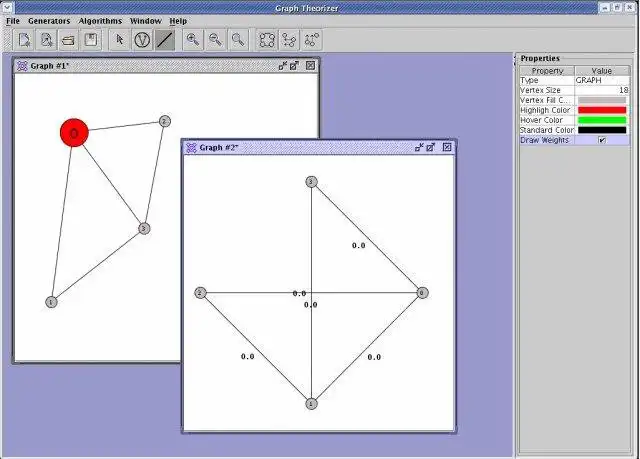Click the red vertex 0 in Graph #1

click(x=74, y=133)
